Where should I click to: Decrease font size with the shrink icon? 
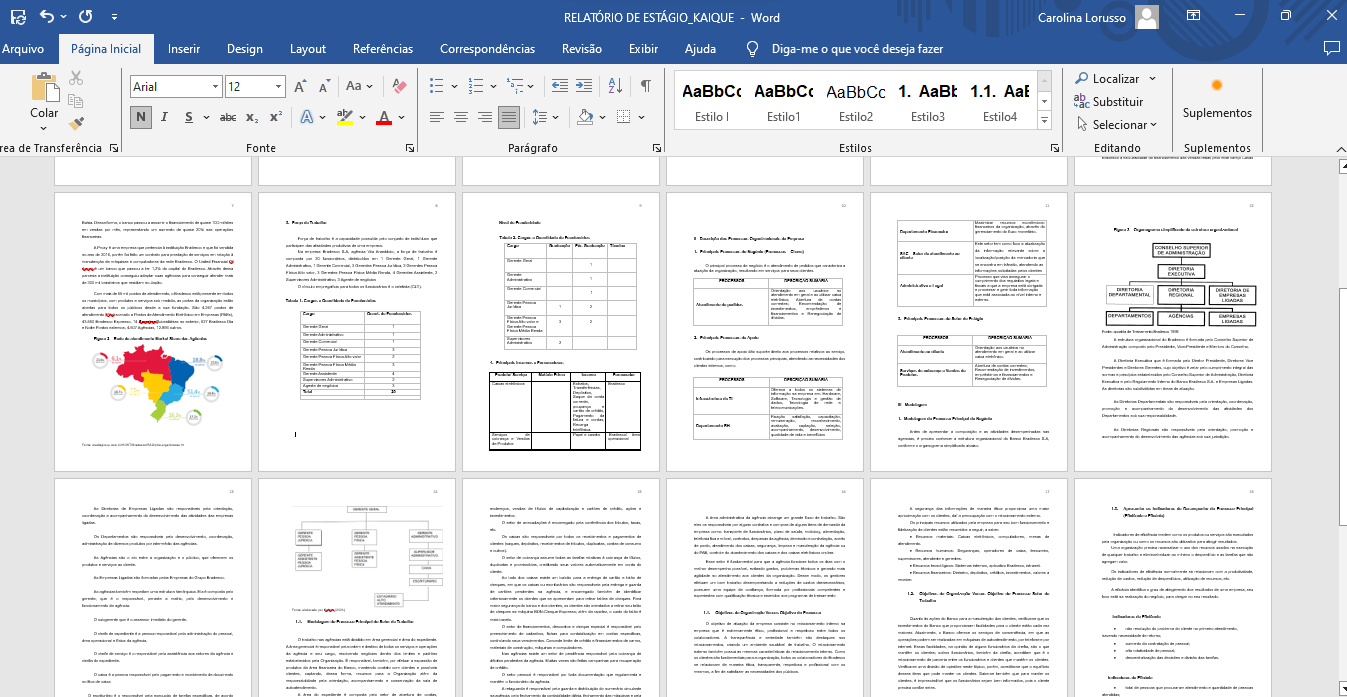322,87
